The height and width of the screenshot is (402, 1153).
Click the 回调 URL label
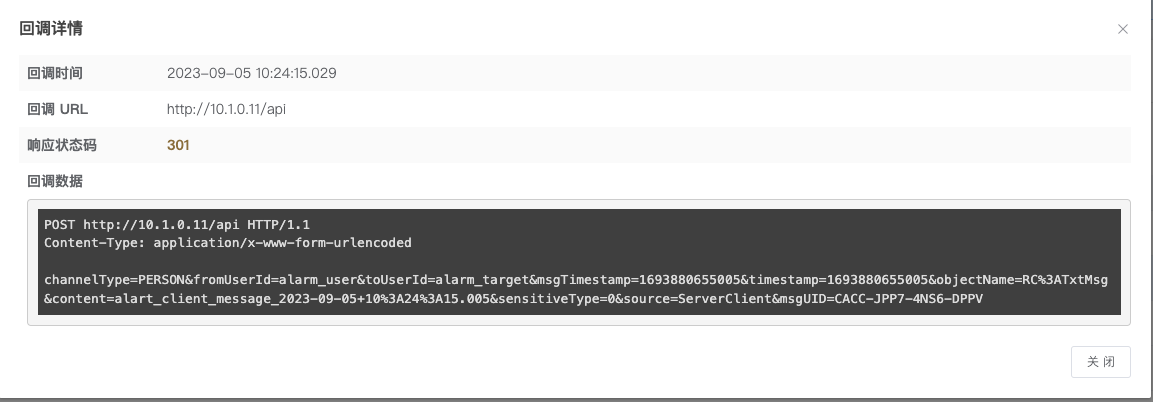point(58,109)
